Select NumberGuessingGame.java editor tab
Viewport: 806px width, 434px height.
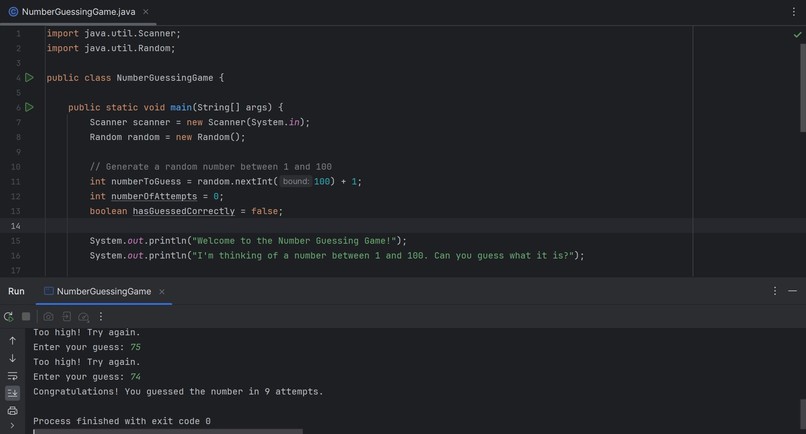(79, 12)
